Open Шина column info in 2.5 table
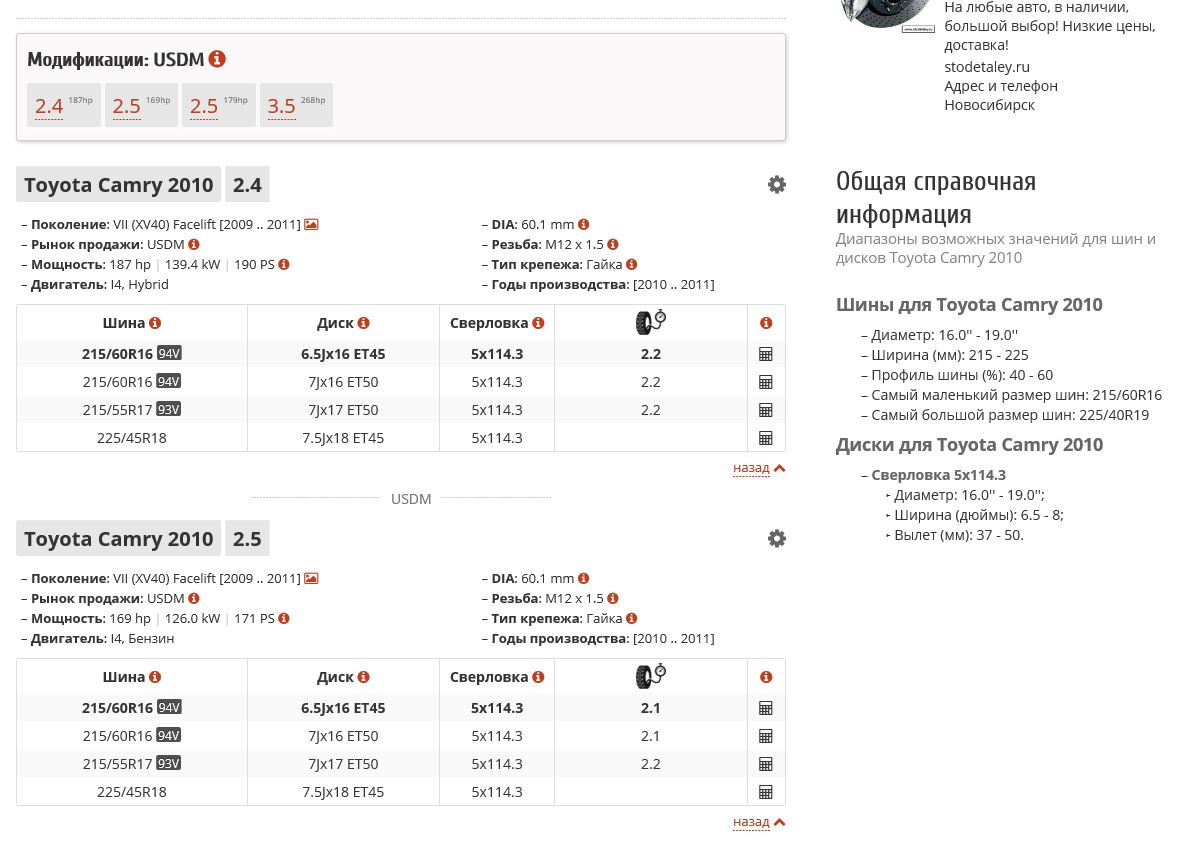The width and height of the screenshot is (1183, 843). coord(155,677)
